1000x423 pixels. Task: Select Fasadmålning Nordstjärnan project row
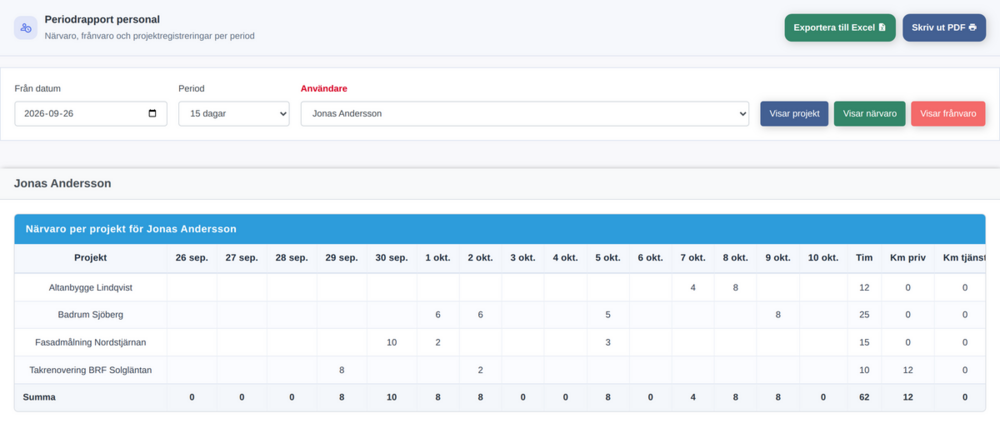[499, 342]
